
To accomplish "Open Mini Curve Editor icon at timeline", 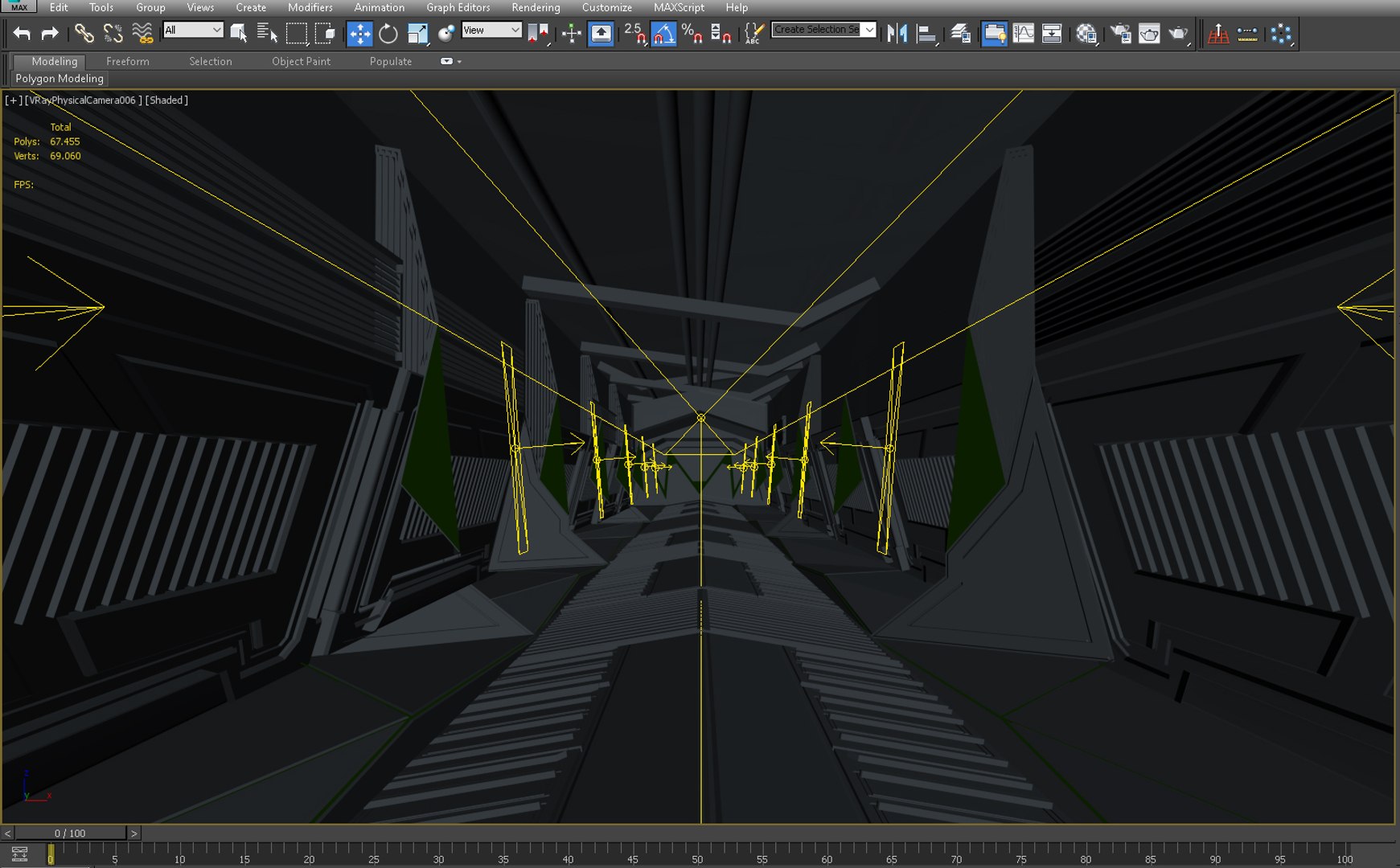I will pos(19,854).
